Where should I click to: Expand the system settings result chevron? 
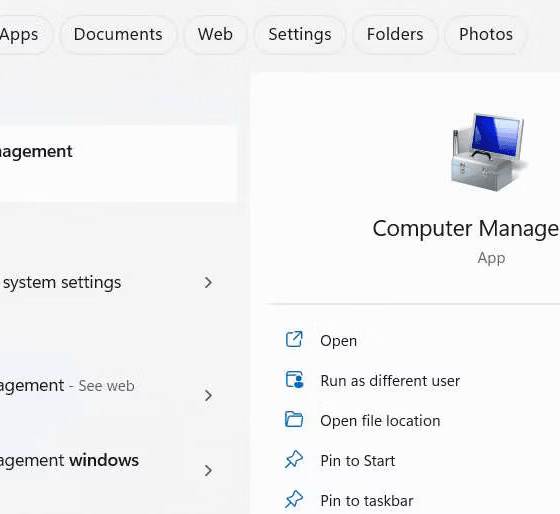[x=208, y=283]
